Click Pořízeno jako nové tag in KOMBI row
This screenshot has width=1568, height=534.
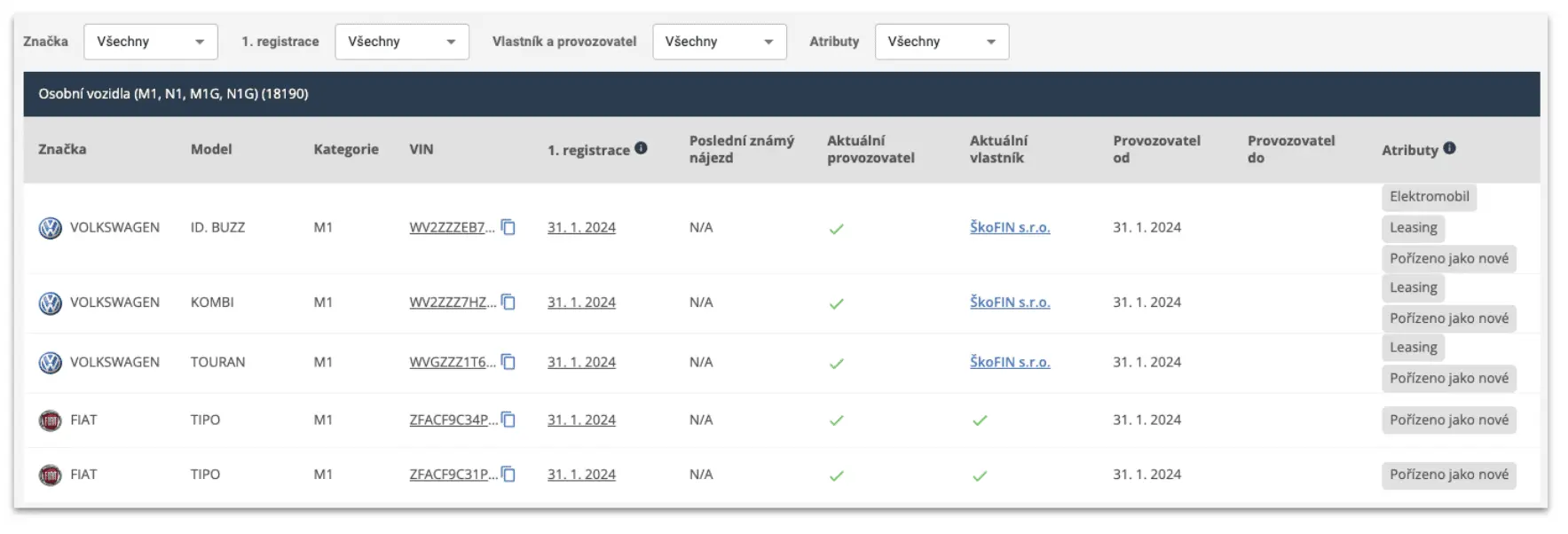1449,318
